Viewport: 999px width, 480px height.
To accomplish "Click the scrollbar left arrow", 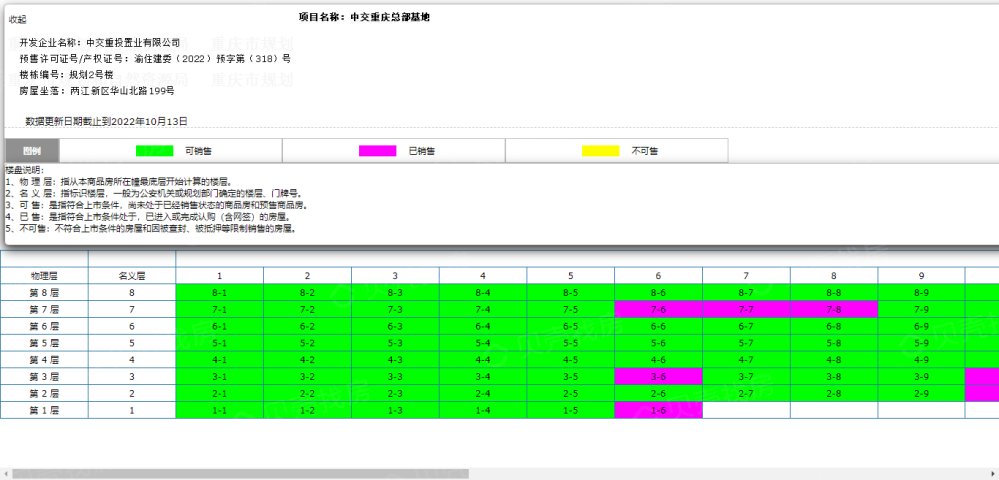I will point(5,474).
